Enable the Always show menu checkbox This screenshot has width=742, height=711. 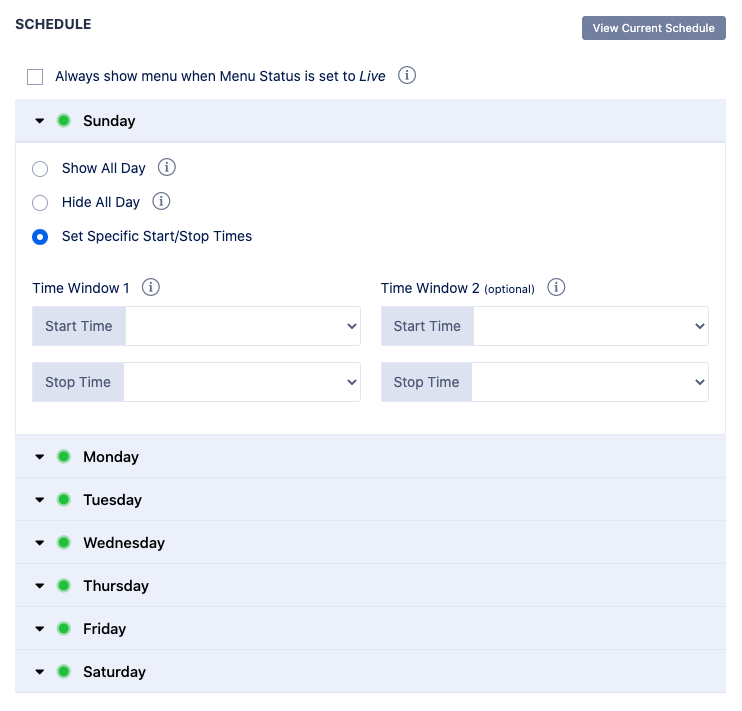36,76
